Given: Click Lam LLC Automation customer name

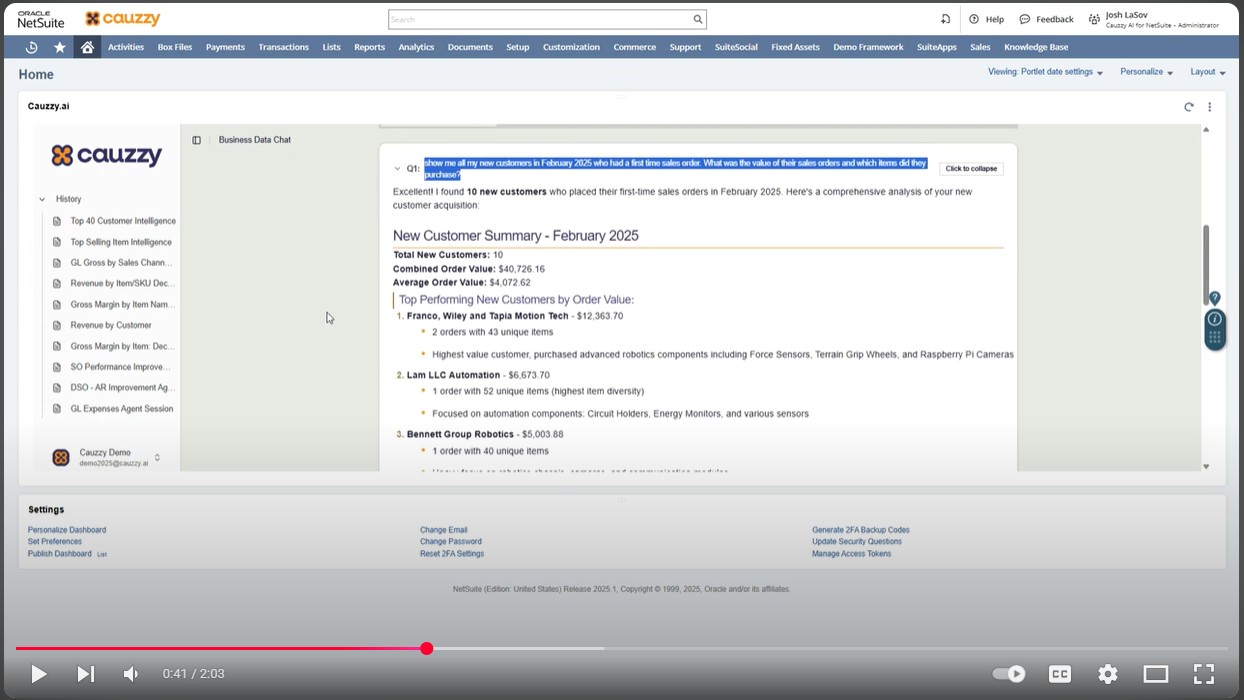Looking at the screenshot, I should tap(453, 375).
